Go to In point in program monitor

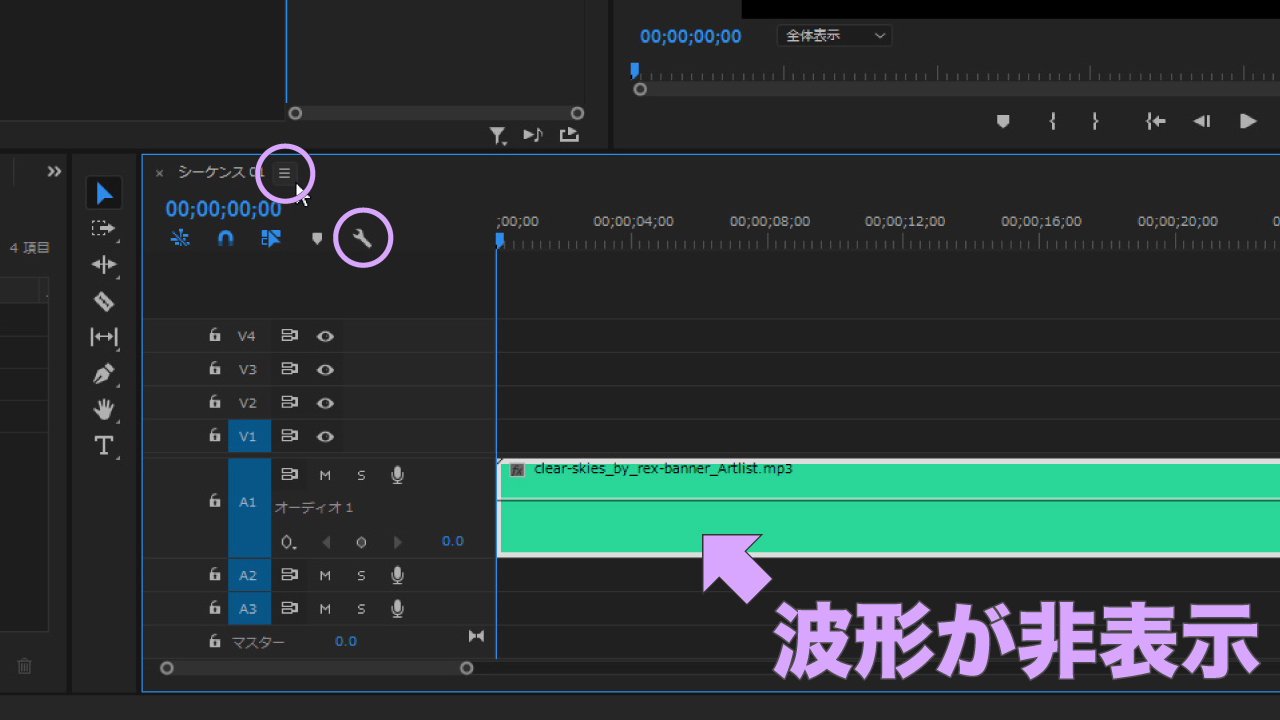[x=1156, y=121]
